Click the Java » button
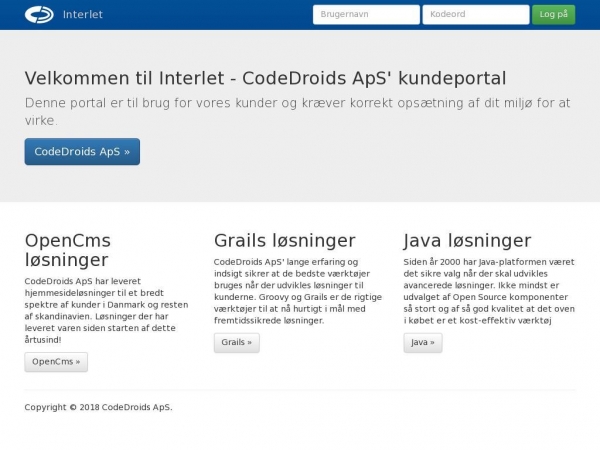 click(x=423, y=342)
